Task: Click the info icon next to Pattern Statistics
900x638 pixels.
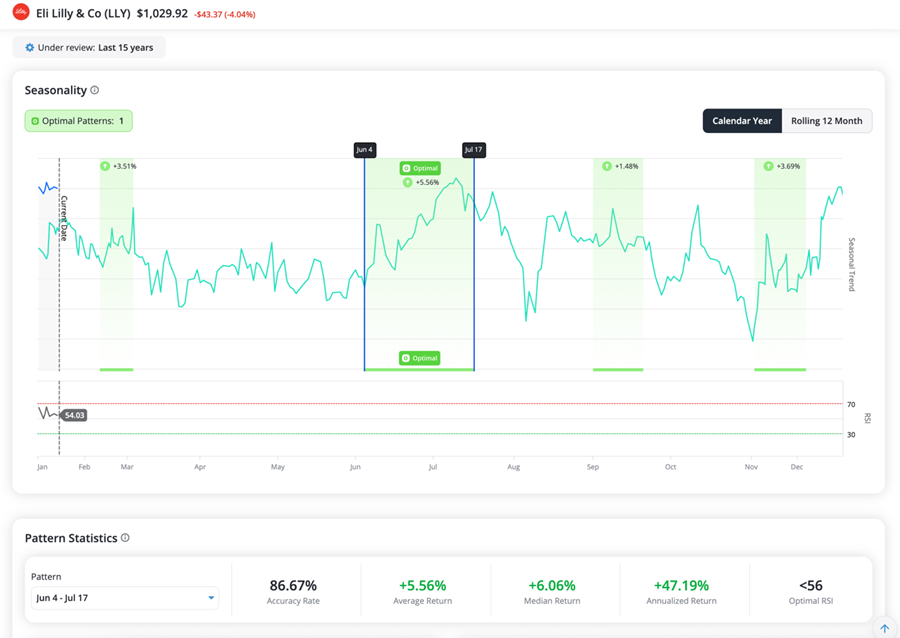Action: [125, 538]
